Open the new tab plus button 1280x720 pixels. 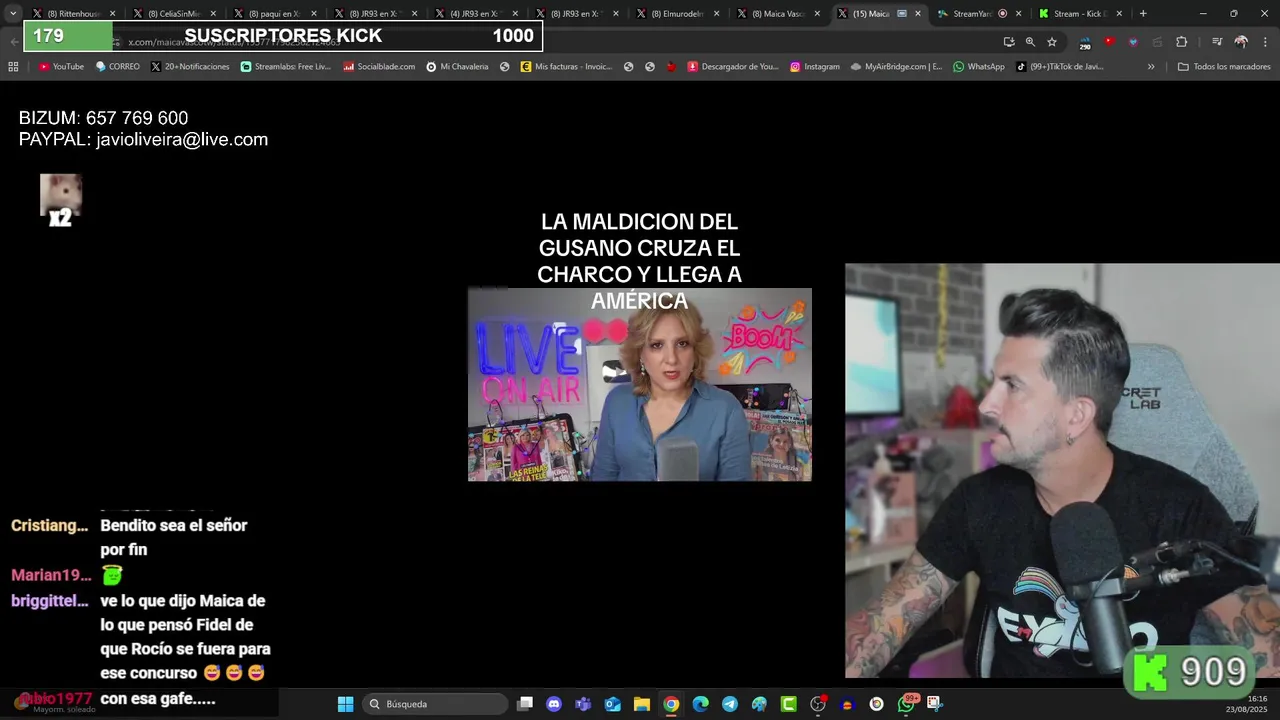(x=1143, y=14)
